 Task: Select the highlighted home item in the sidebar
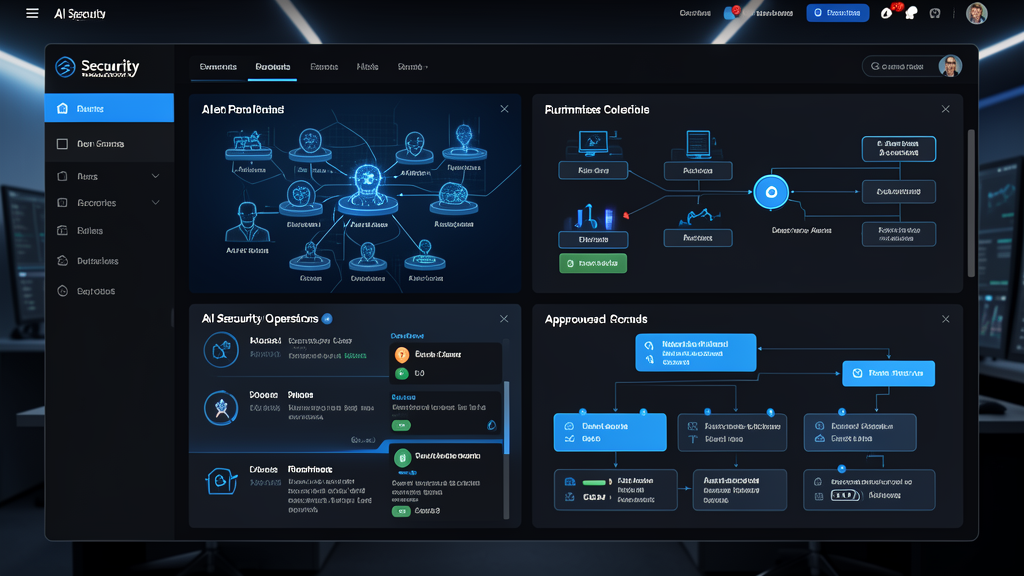(109, 108)
